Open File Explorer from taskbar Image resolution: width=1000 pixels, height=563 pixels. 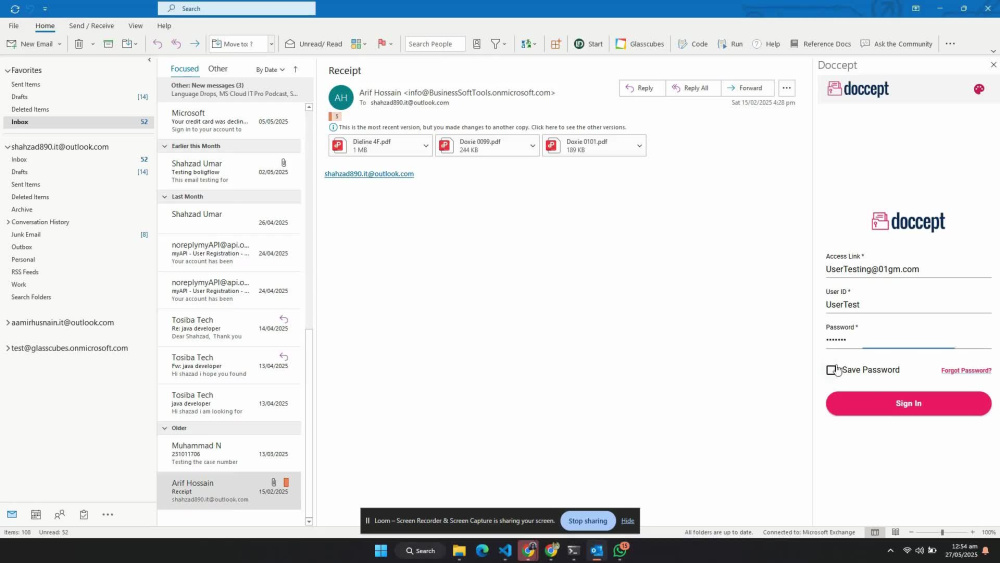459,551
